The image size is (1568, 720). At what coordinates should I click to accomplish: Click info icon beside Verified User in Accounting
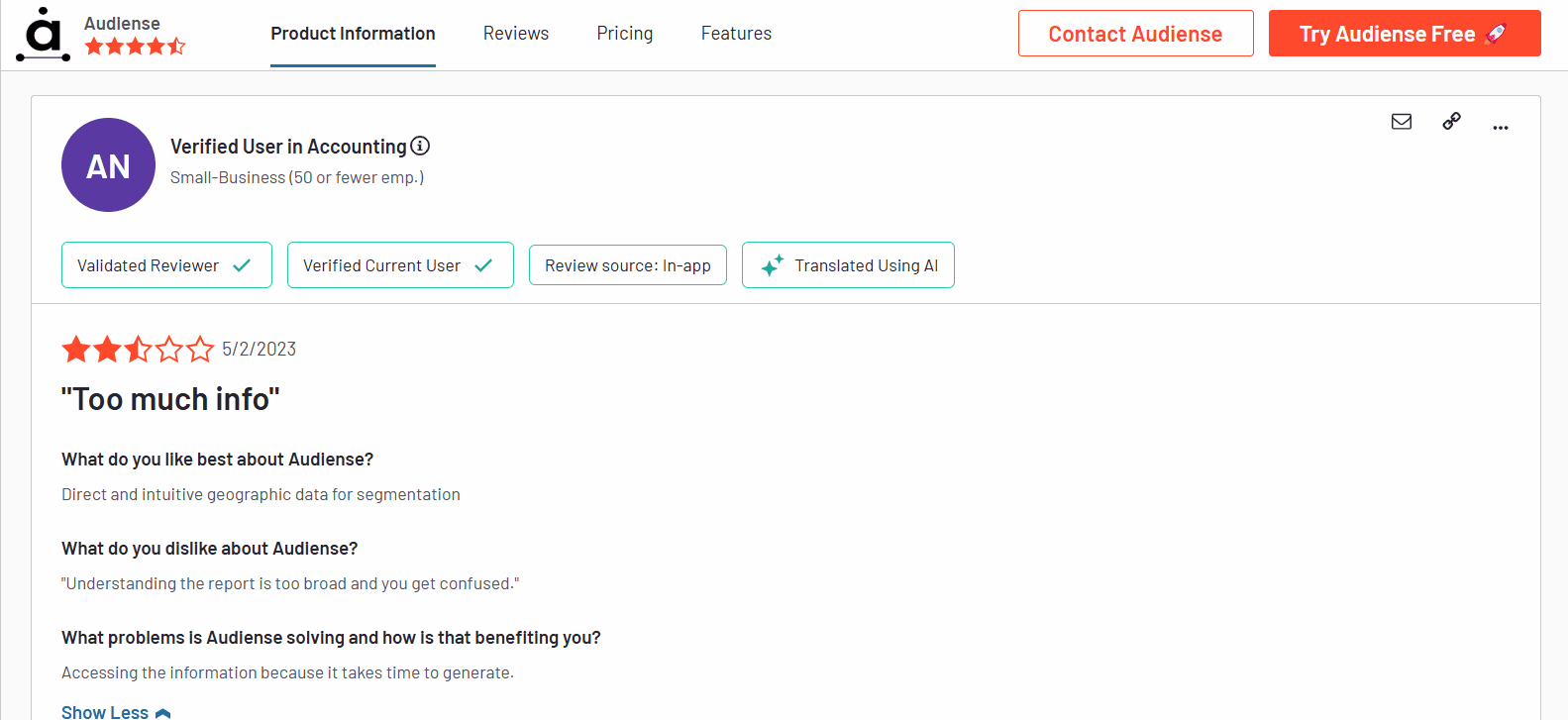(x=420, y=146)
